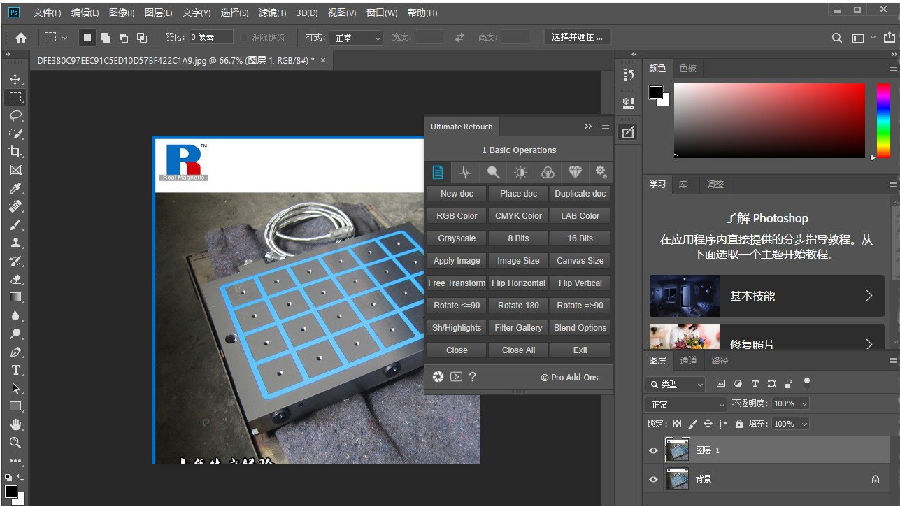
Task: Open the 3D menu in menu bar
Action: 307,12
